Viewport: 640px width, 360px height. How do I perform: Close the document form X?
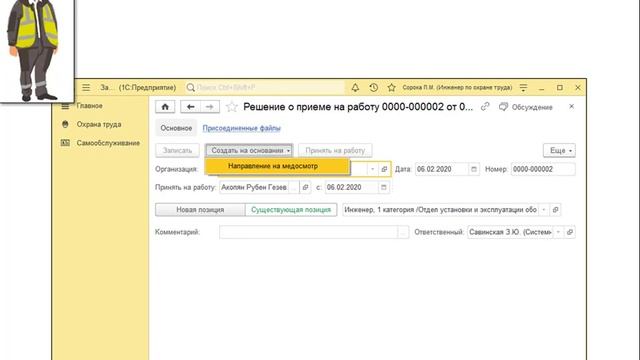(x=571, y=106)
